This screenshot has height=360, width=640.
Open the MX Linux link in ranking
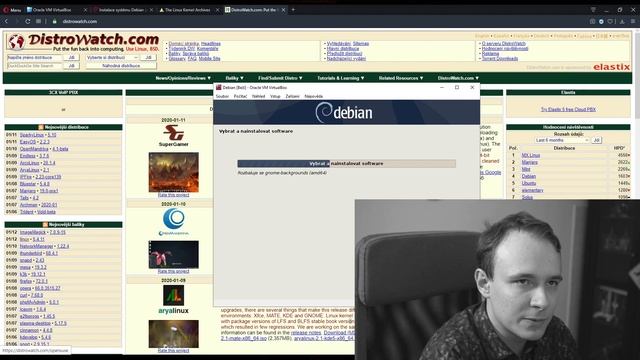[x=531, y=156]
